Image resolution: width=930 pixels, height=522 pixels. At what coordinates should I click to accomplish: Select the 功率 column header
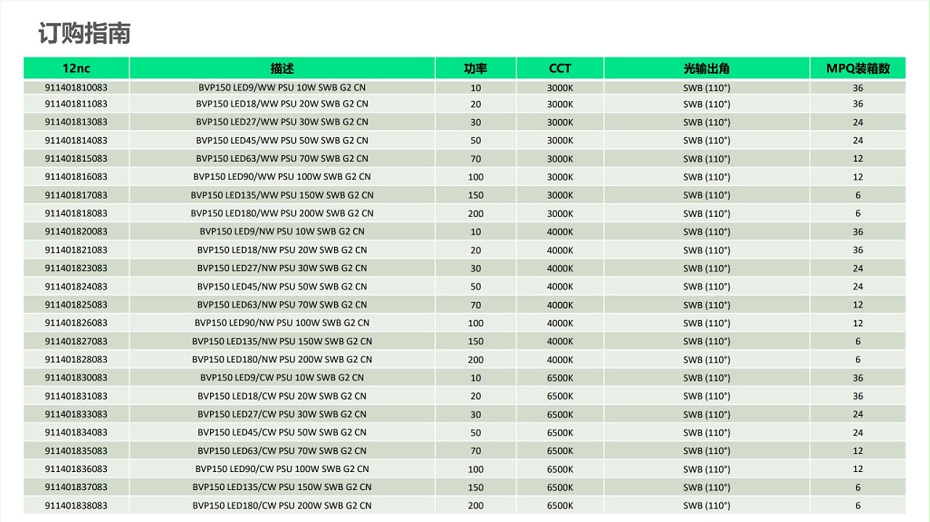[x=476, y=68]
